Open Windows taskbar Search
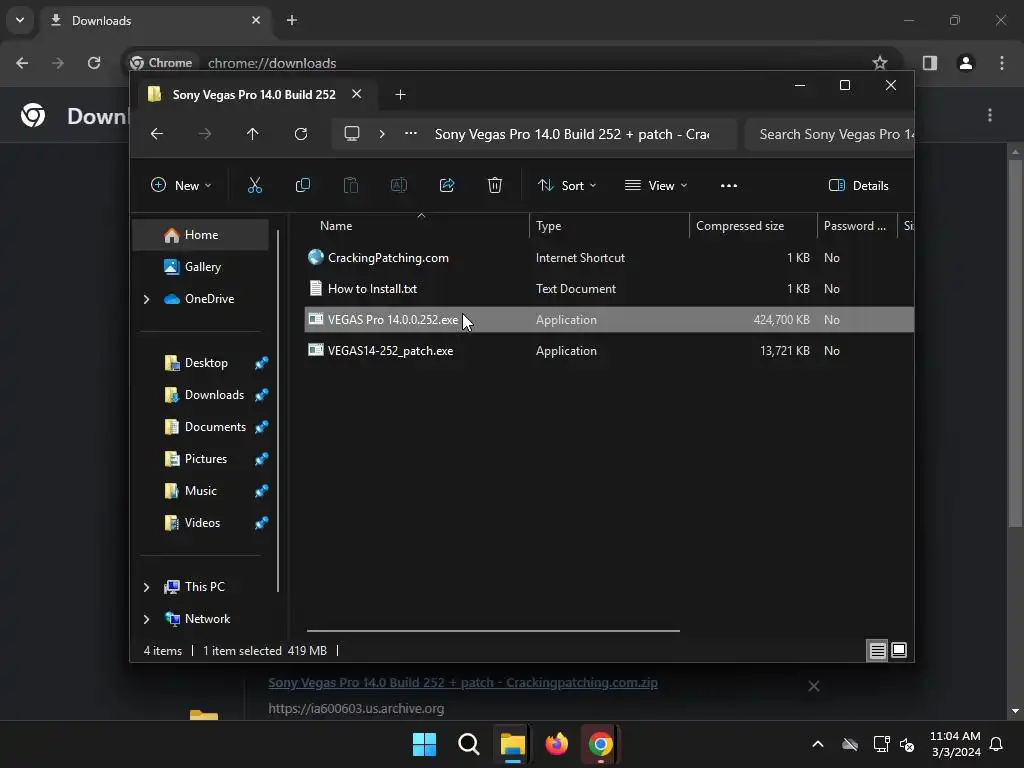The image size is (1024, 768). pos(468,744)
